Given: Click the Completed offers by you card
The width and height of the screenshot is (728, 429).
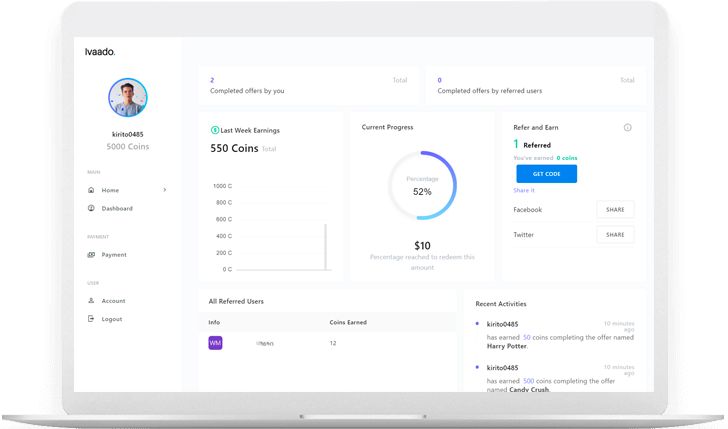Looking at the screenshot, I should (308, 86).
